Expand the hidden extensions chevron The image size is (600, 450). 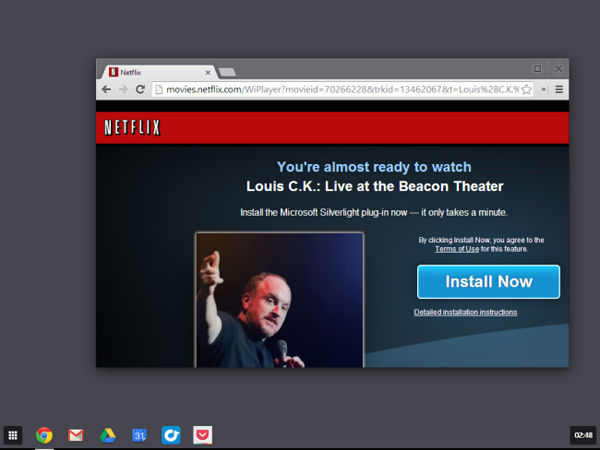click(543, 89)
